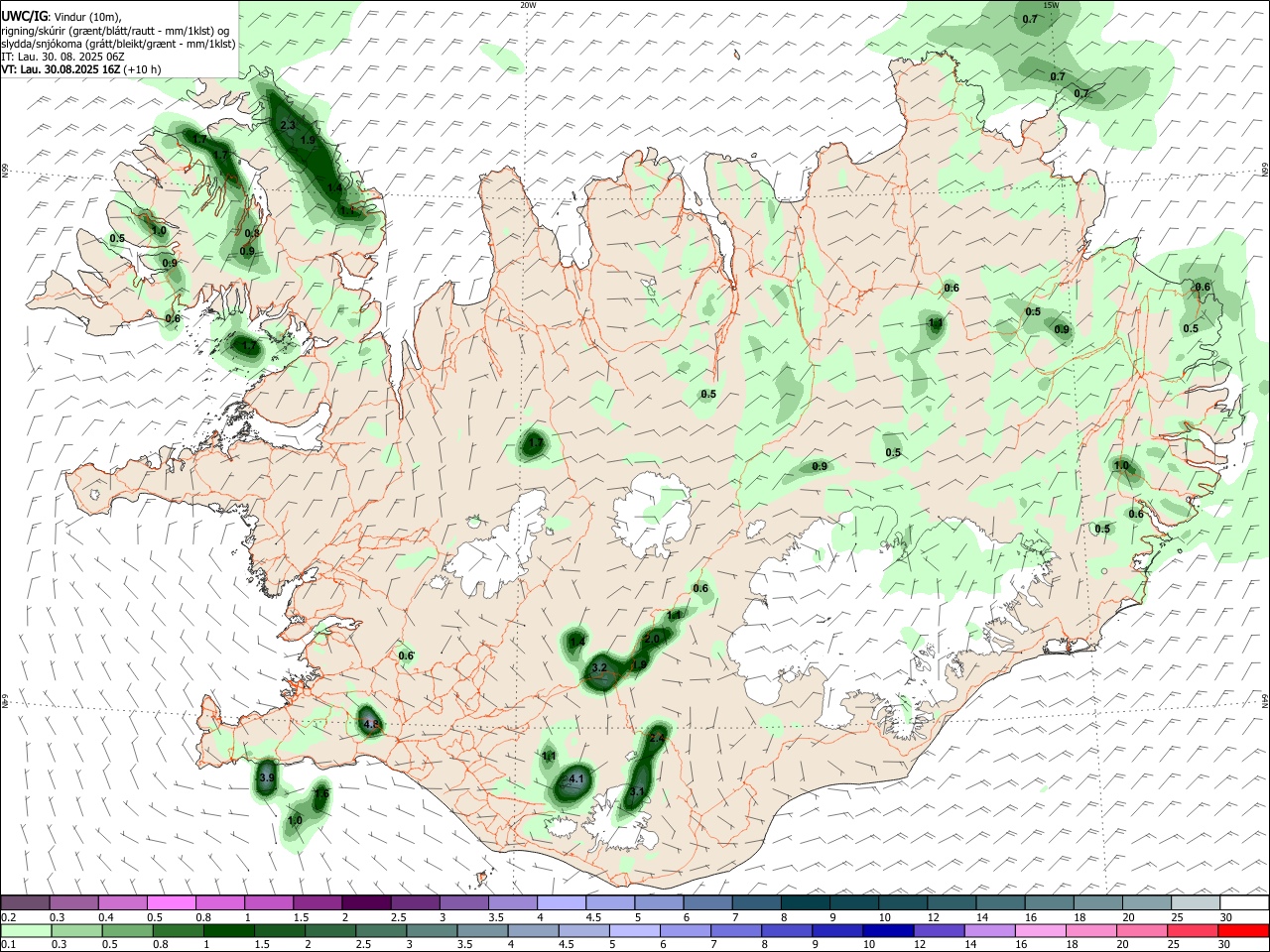Click the 'UWC/IG' title in the header

point(23,16)
